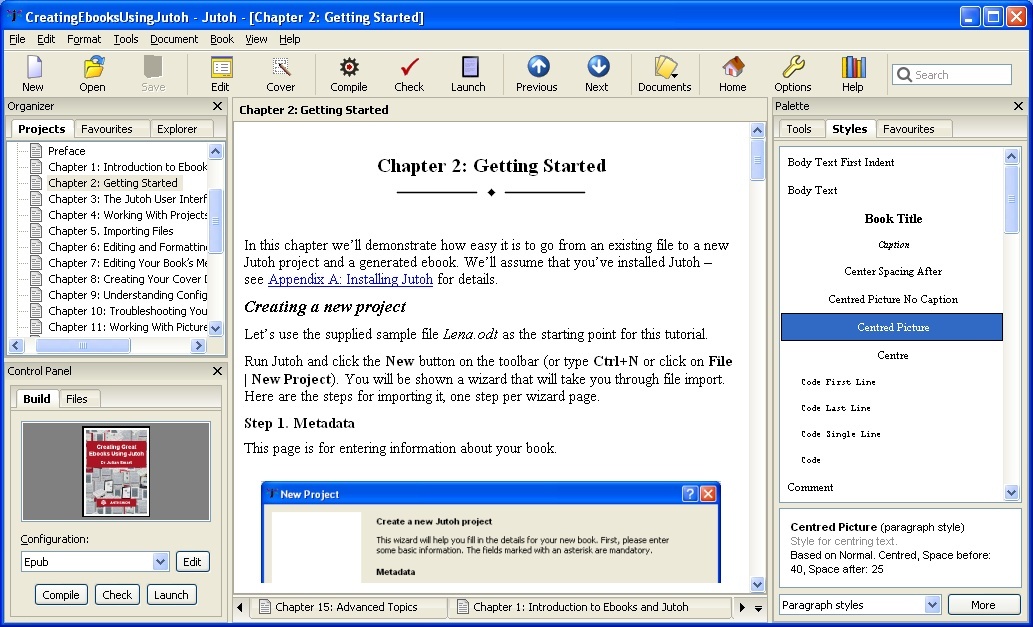Image resolution: width=1033 pixels, height=627 pixels.
Task: Compile the book using the toolbar gear icon
Action: tap(349, 73)
